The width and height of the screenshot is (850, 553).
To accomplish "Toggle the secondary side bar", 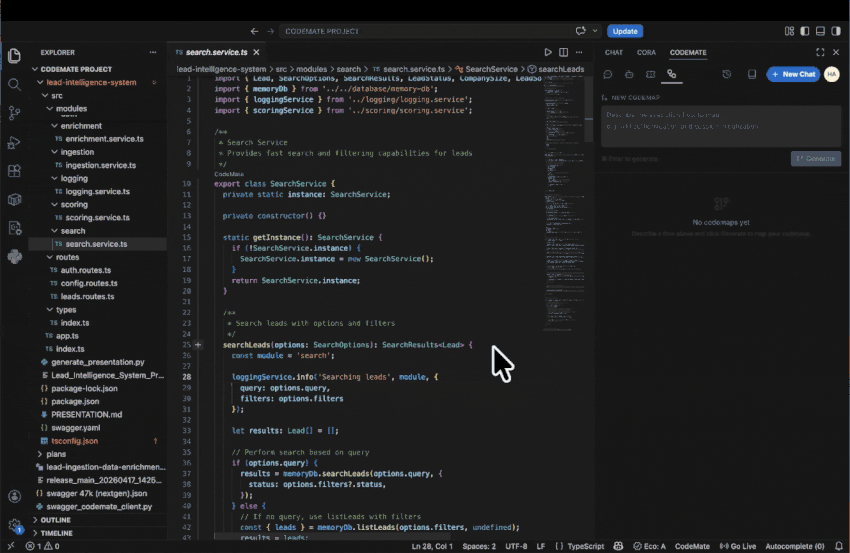I will 836,31.
